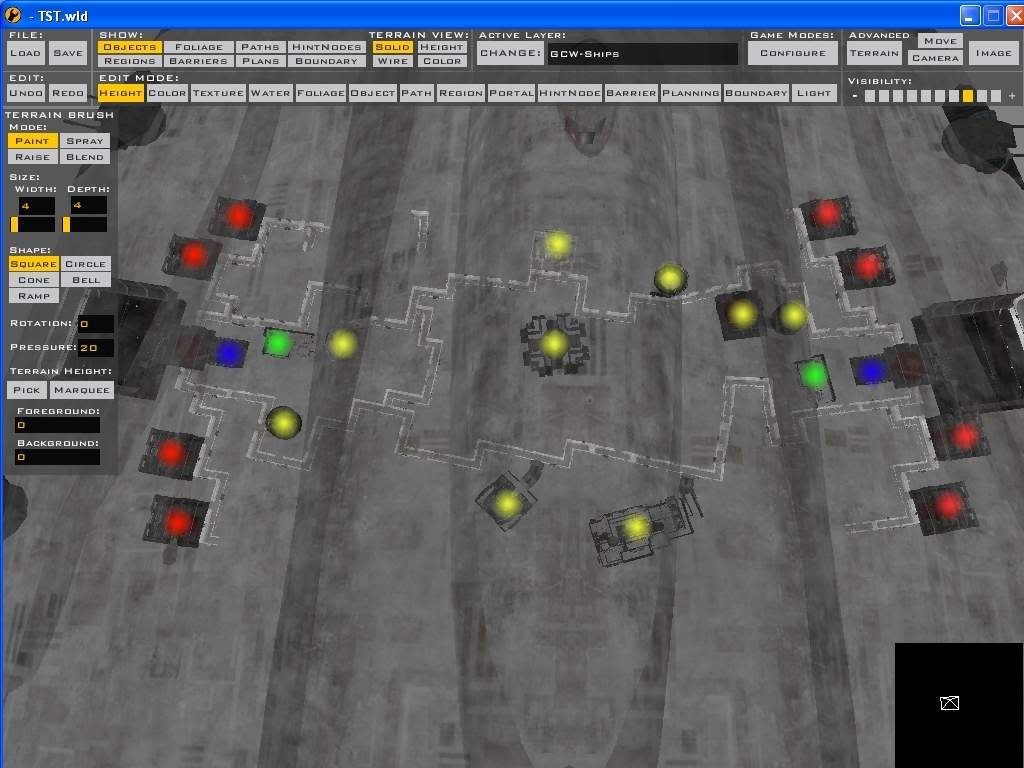Image resolution: width=1024 pixels, height=768 pixels.
Task: Redo the last edit
Action: (68, 93)
